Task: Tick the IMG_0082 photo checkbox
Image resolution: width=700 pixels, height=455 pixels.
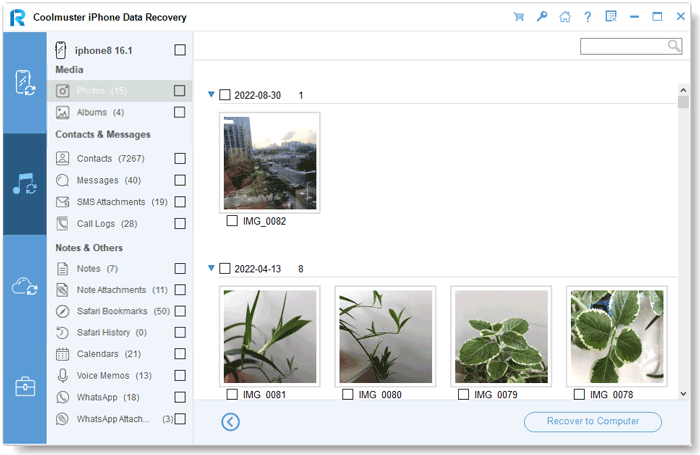Action: pos(232,221)
